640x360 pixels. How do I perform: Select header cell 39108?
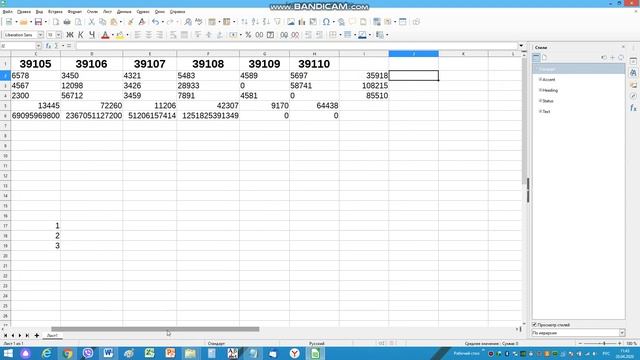208,64
